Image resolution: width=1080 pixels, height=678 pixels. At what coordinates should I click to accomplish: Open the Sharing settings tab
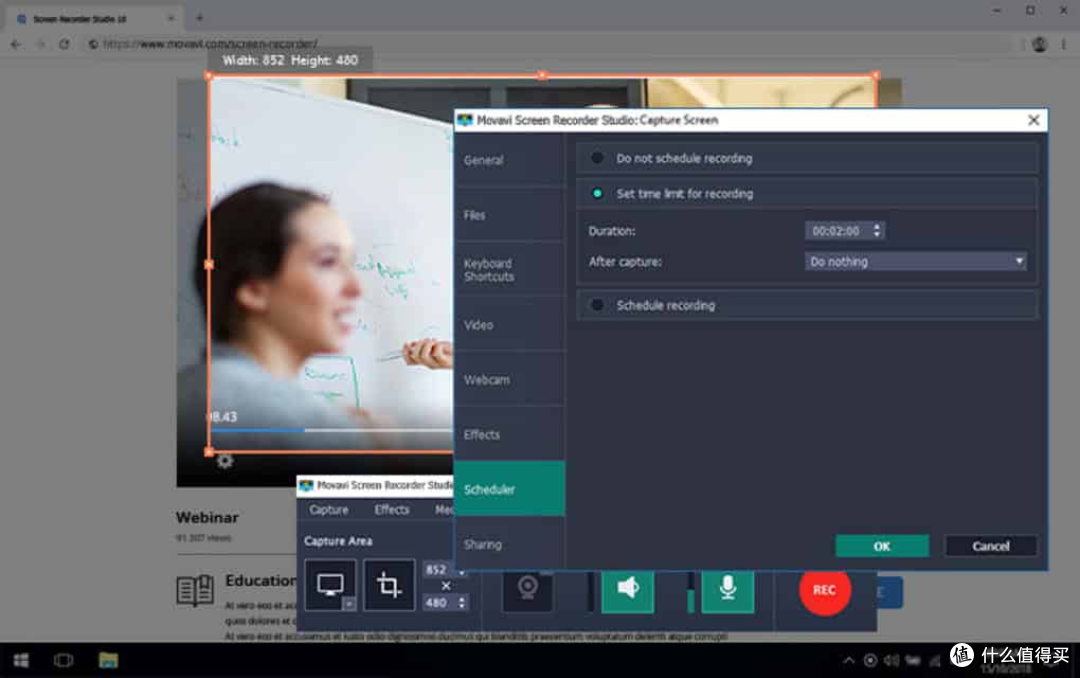pos(510,544)
